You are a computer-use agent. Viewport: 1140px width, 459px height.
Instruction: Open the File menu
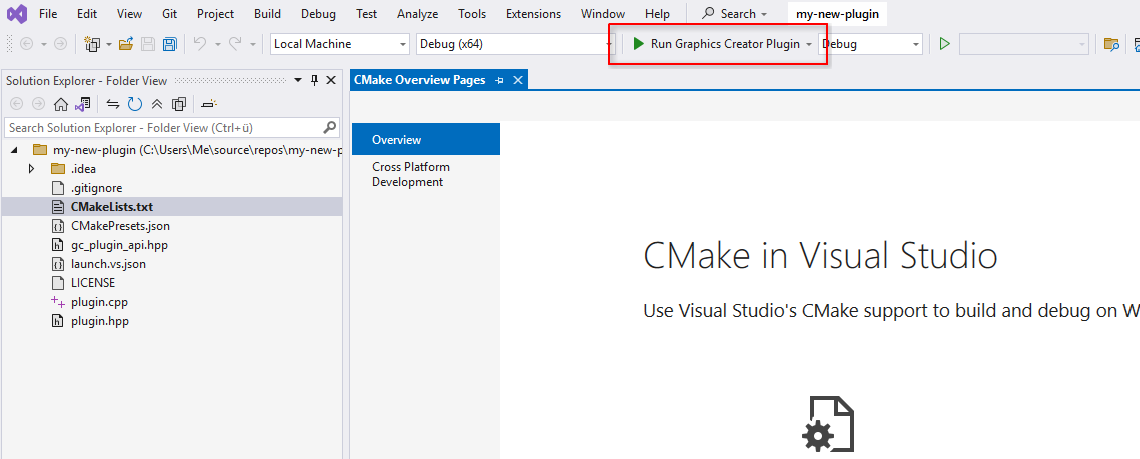click(48, 14)
